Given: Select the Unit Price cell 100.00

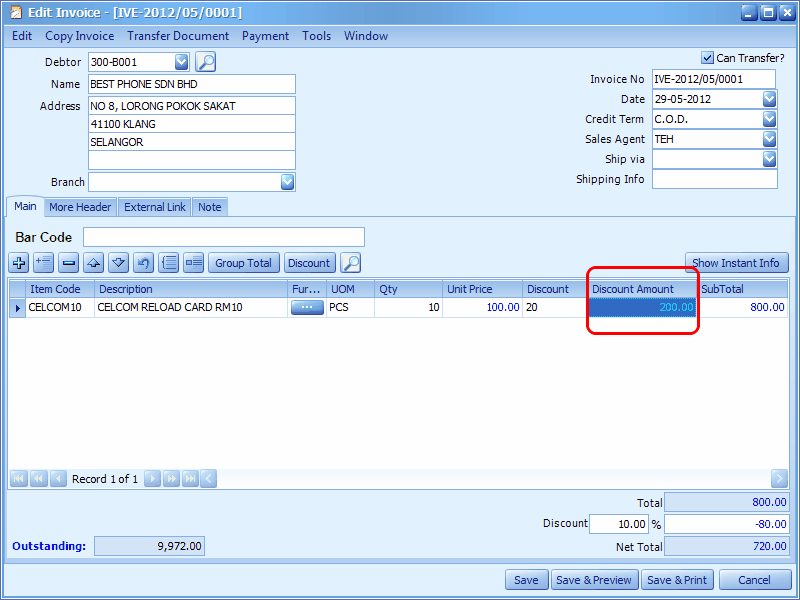Looking at the screenshot, I should click(482, 307).
